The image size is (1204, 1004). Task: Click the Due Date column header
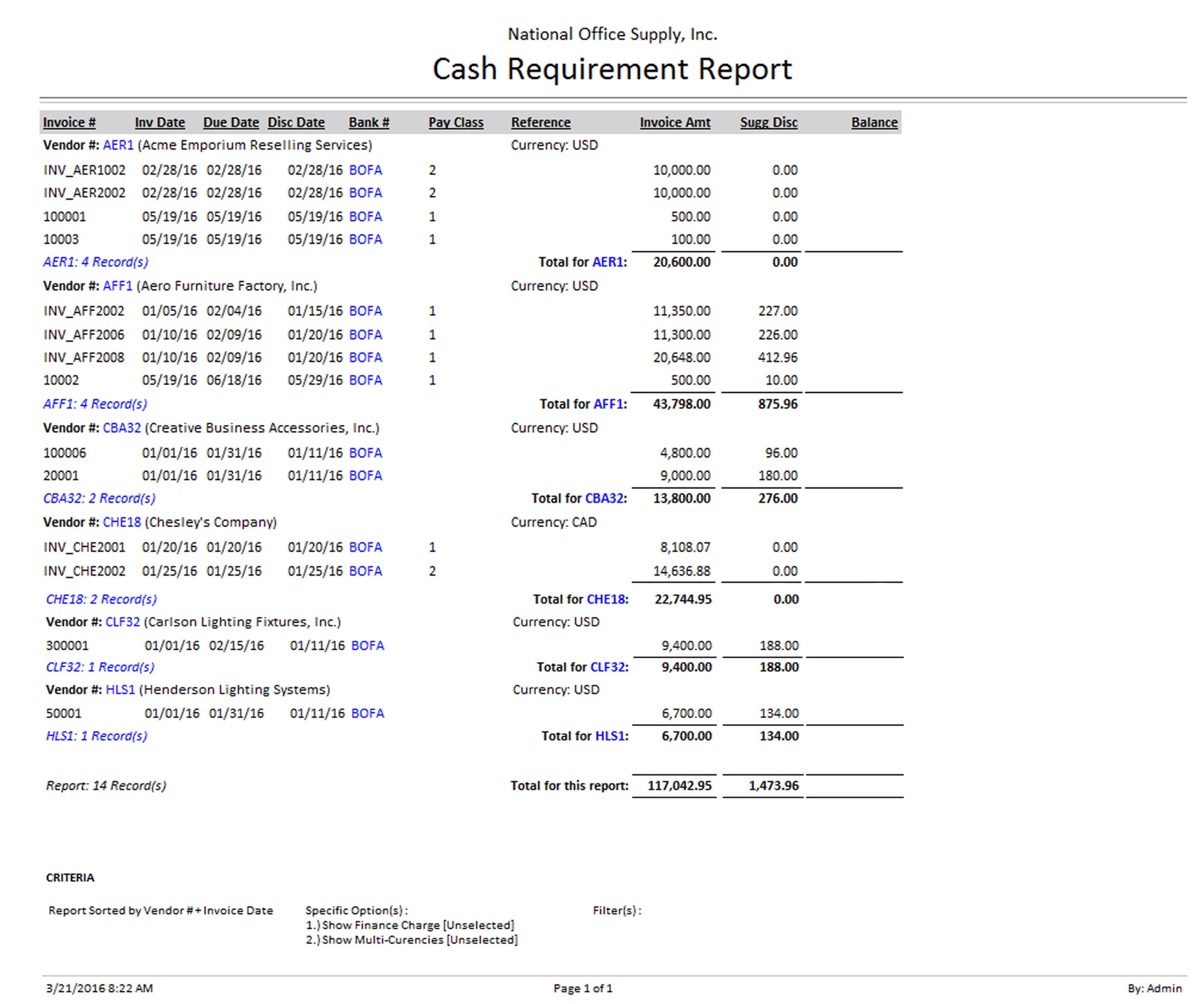231,123
